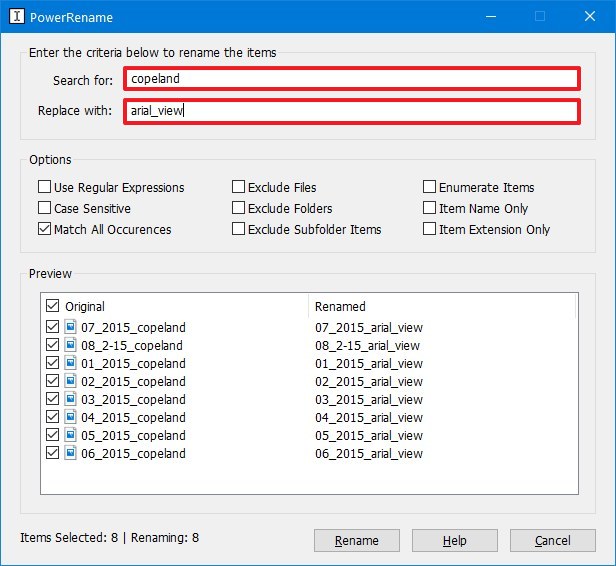
Task: Deselect checkbox for 08_2-15_copeland
Action: (x=53, y=345)
